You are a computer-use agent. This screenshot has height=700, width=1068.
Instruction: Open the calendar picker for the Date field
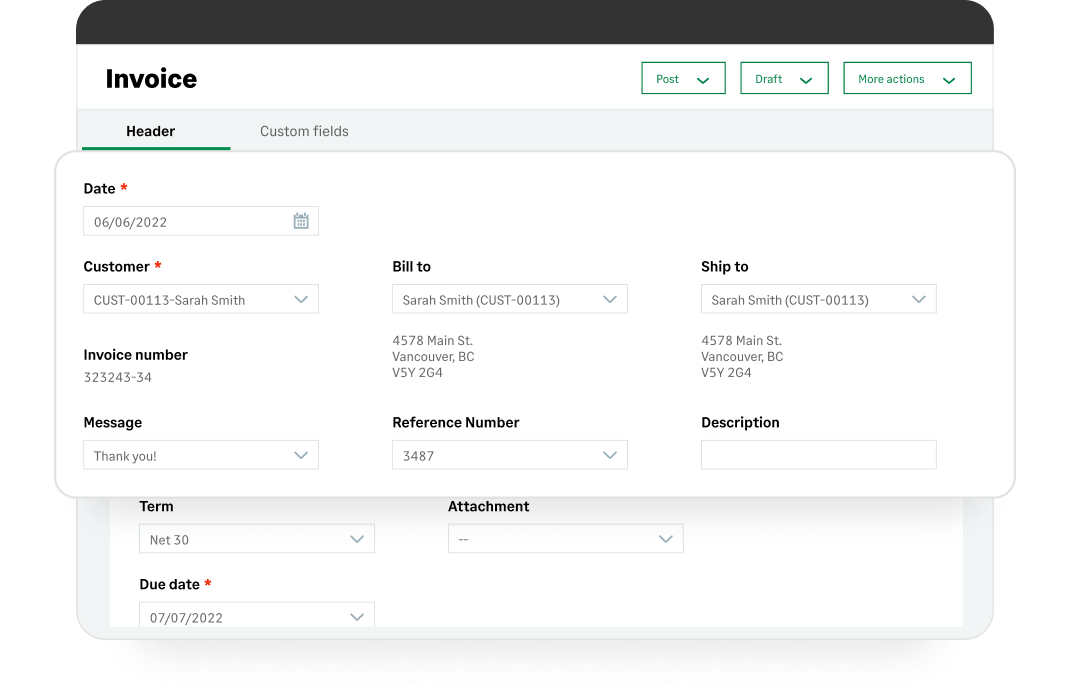[301, 220]
